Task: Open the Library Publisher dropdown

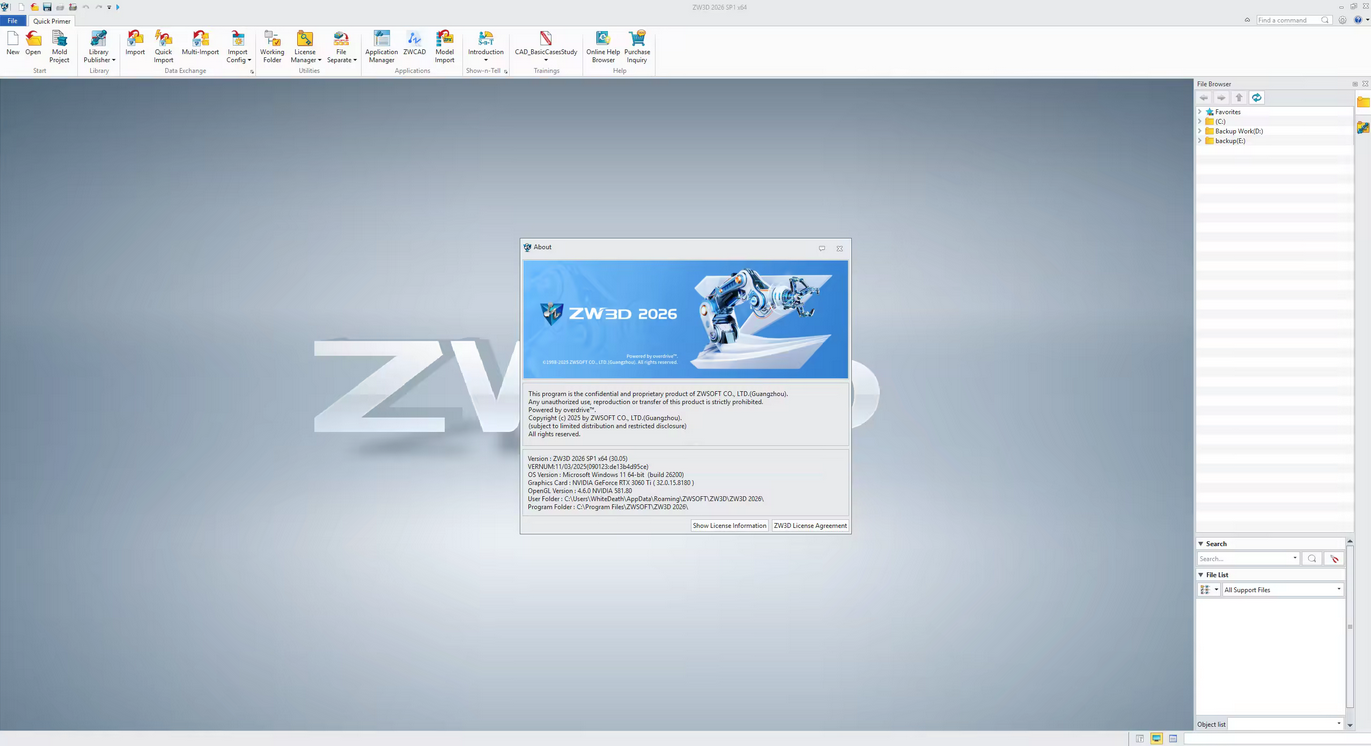Action: pyautogui.click(x=99, y=47)
